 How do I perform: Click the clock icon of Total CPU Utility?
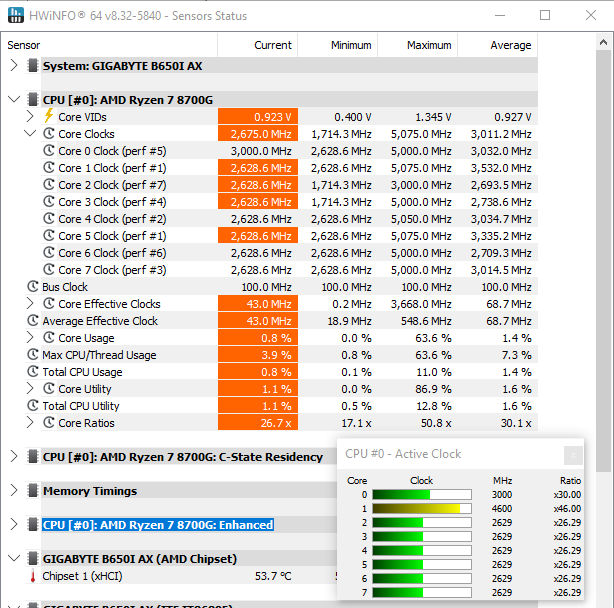coord(33,406)
